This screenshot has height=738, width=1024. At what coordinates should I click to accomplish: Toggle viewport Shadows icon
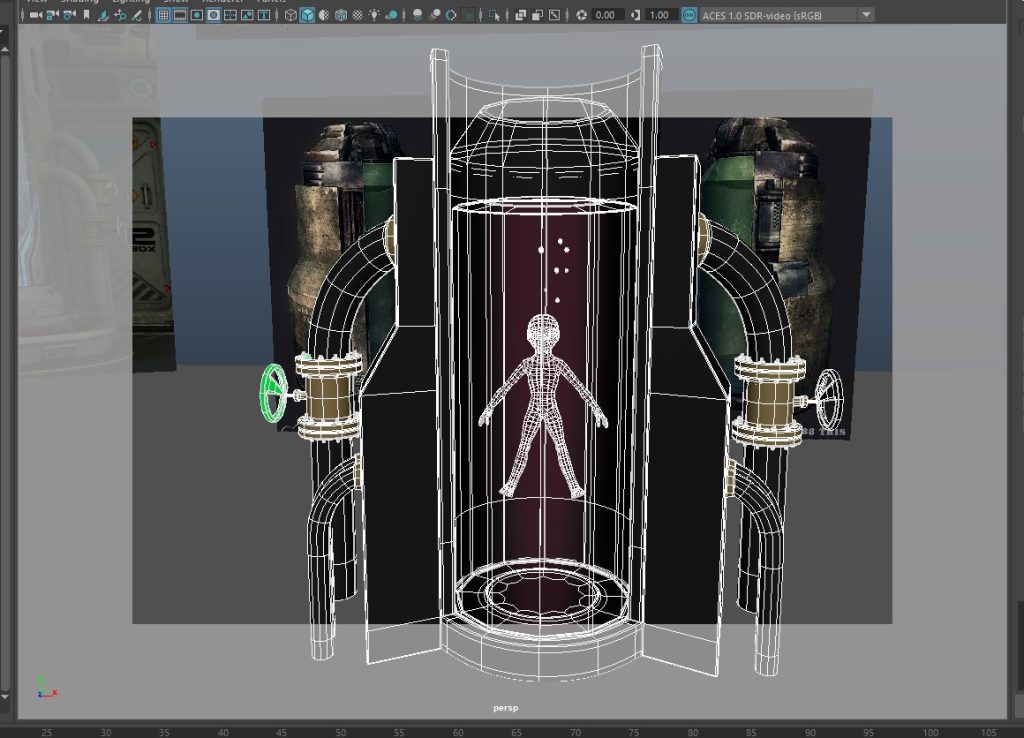click(391, 15)
